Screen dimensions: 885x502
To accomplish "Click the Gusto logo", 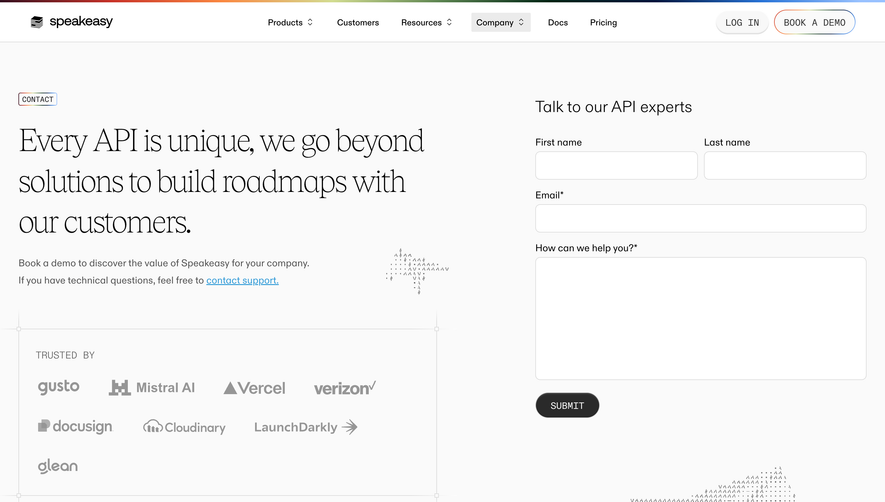I will pos(59,387).
